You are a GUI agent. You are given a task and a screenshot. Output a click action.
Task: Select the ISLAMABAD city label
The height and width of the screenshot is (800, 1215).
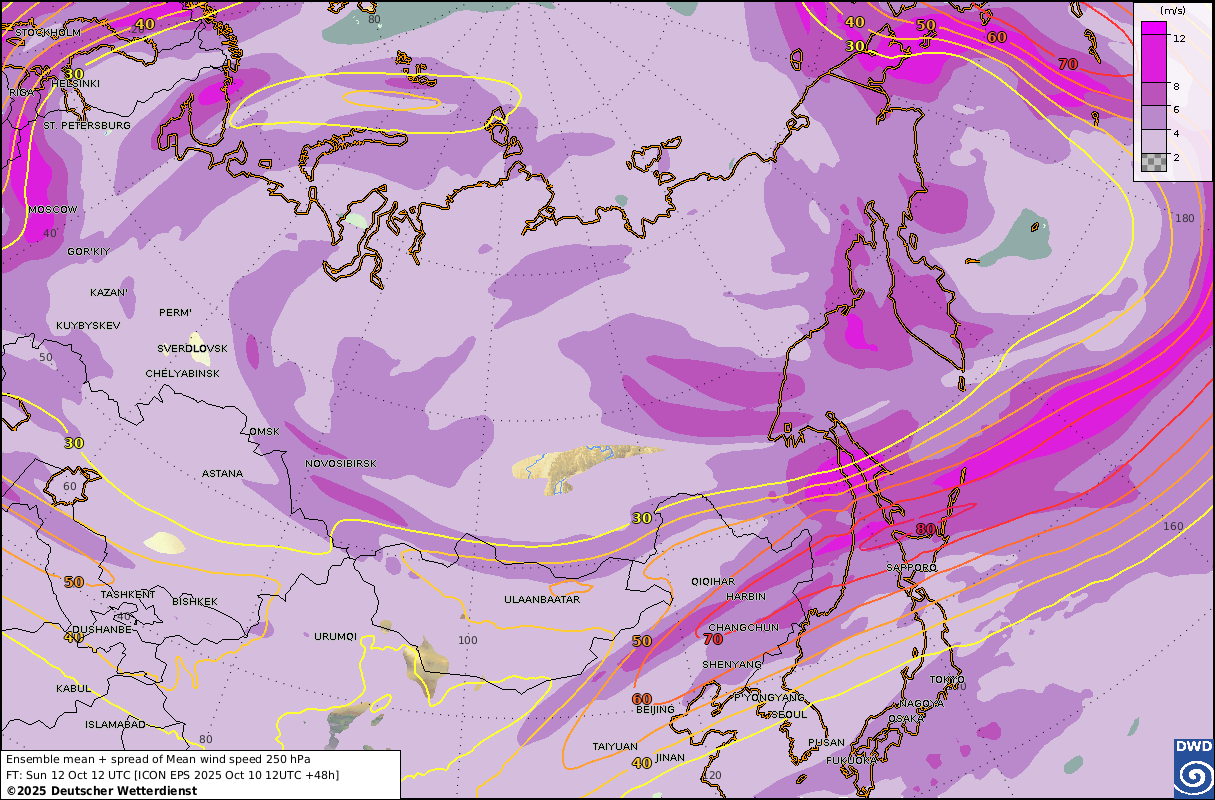point(115,724)
